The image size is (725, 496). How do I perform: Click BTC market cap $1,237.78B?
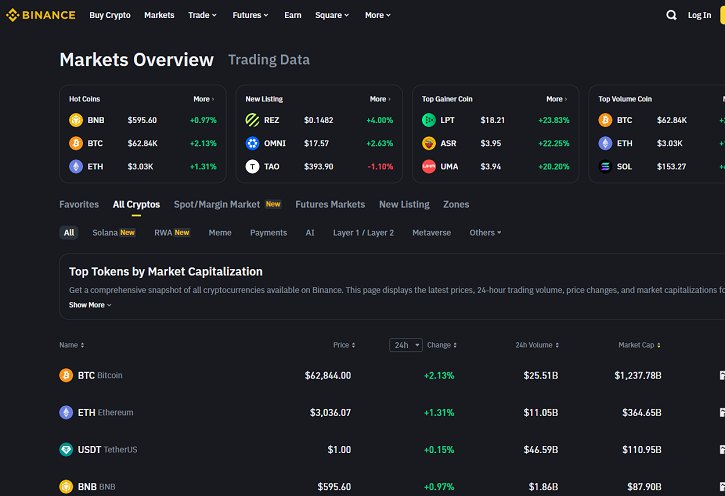coord(638,375)
